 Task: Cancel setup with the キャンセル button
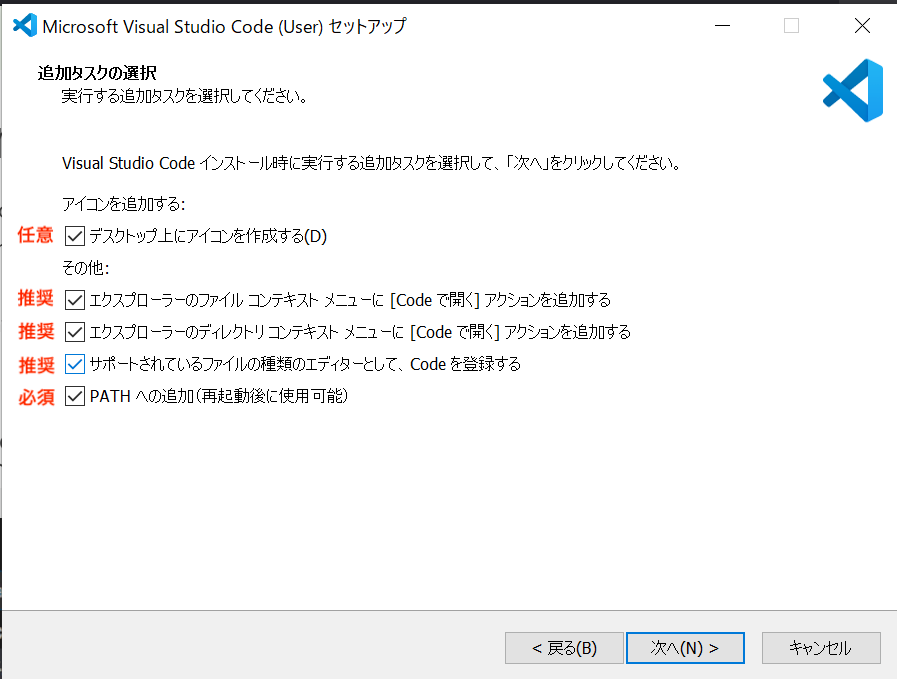[x=821, y=648]
